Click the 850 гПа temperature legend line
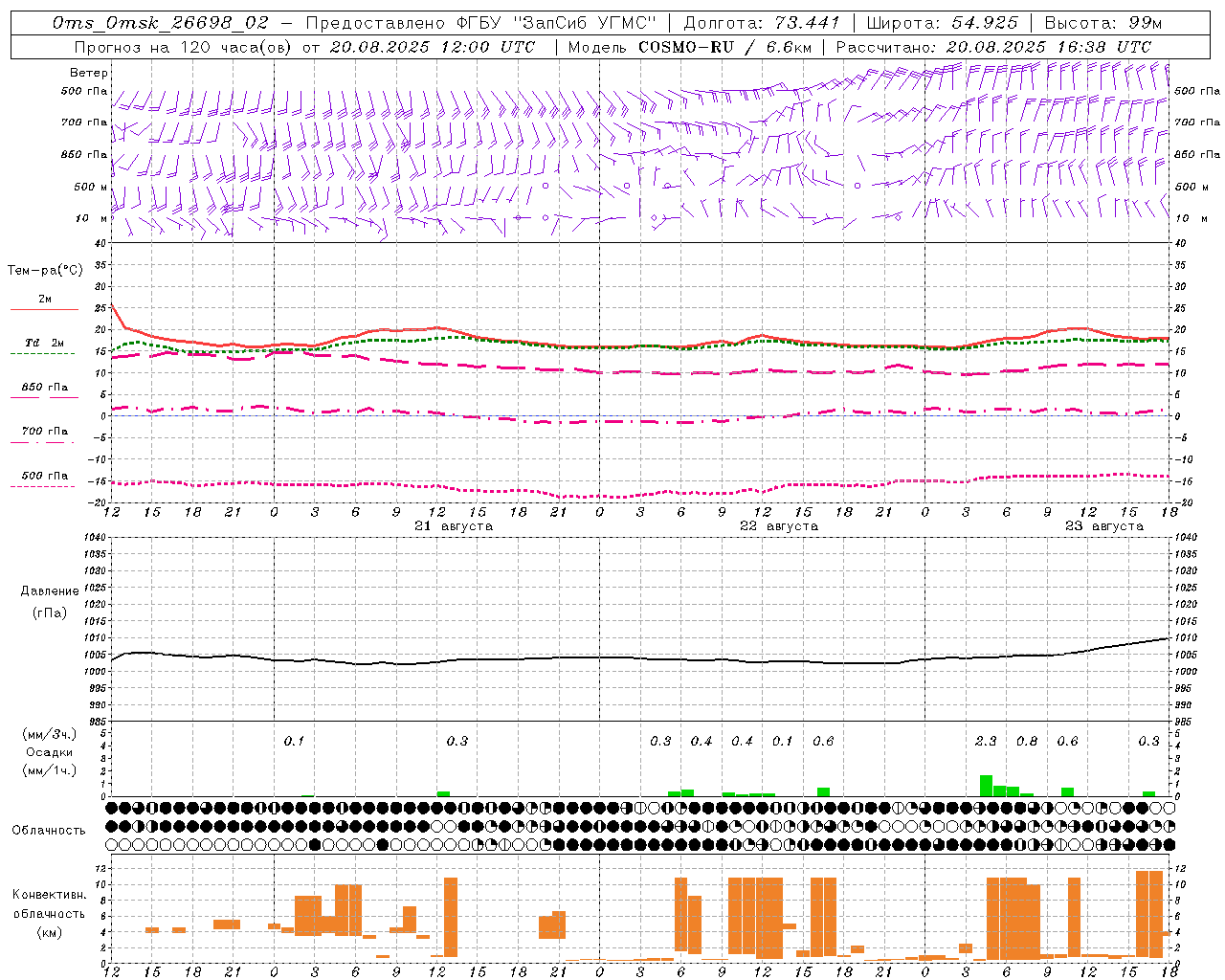This screenshot has width=1225, height=980. (x=44, y=396)
